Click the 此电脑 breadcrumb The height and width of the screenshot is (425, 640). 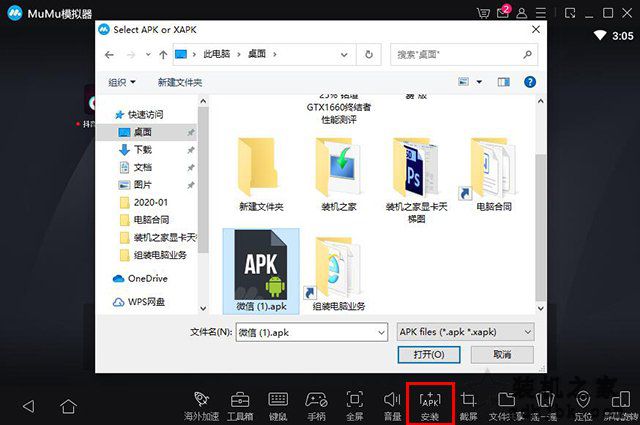[x=216, y=54]
